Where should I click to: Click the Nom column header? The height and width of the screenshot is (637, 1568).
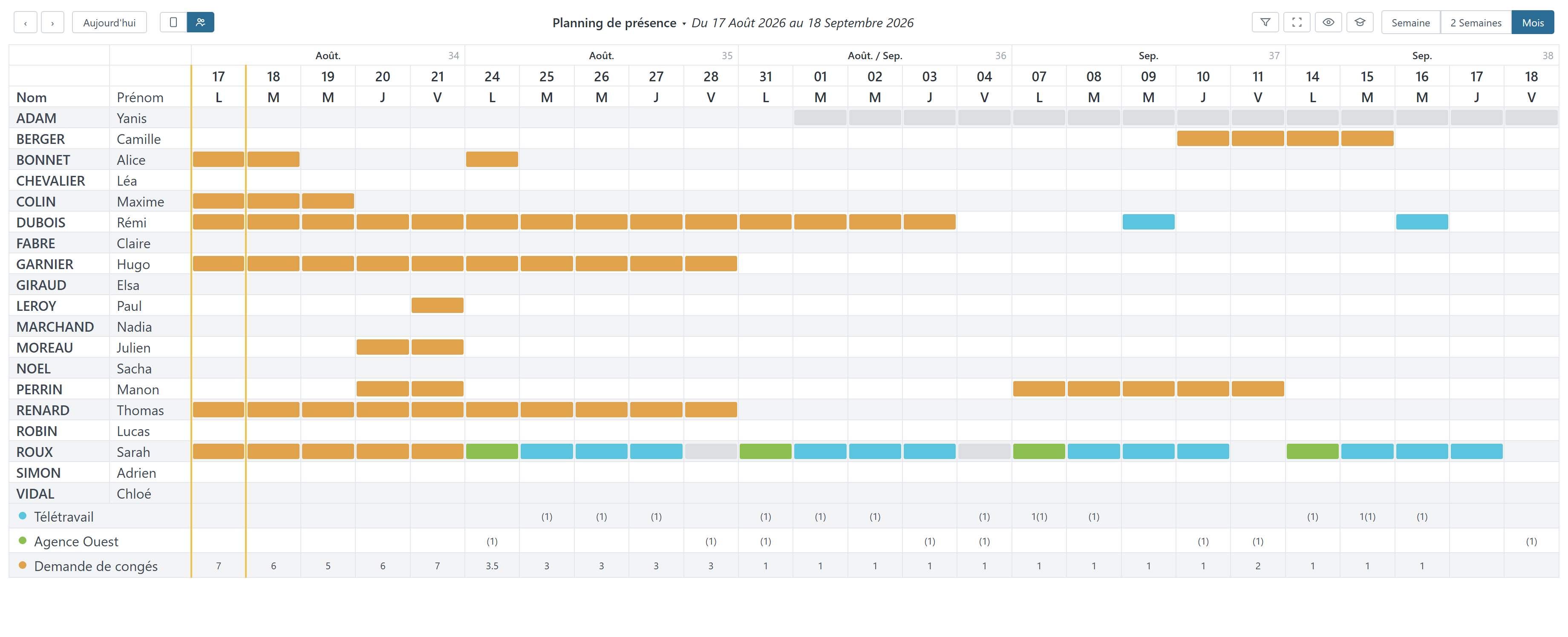[x=32, y=98]
